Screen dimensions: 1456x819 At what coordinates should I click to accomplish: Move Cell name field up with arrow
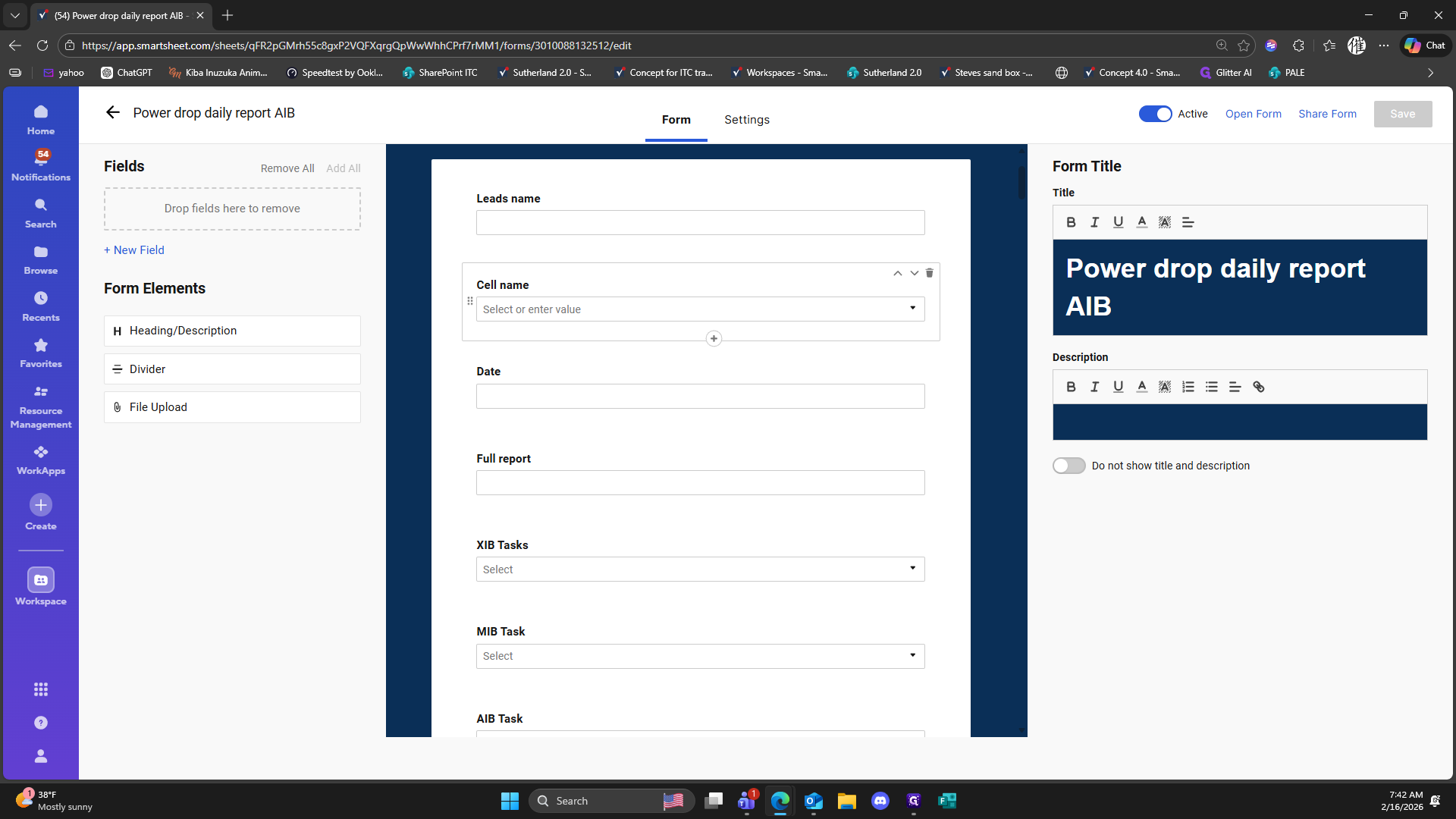point(897,273)
